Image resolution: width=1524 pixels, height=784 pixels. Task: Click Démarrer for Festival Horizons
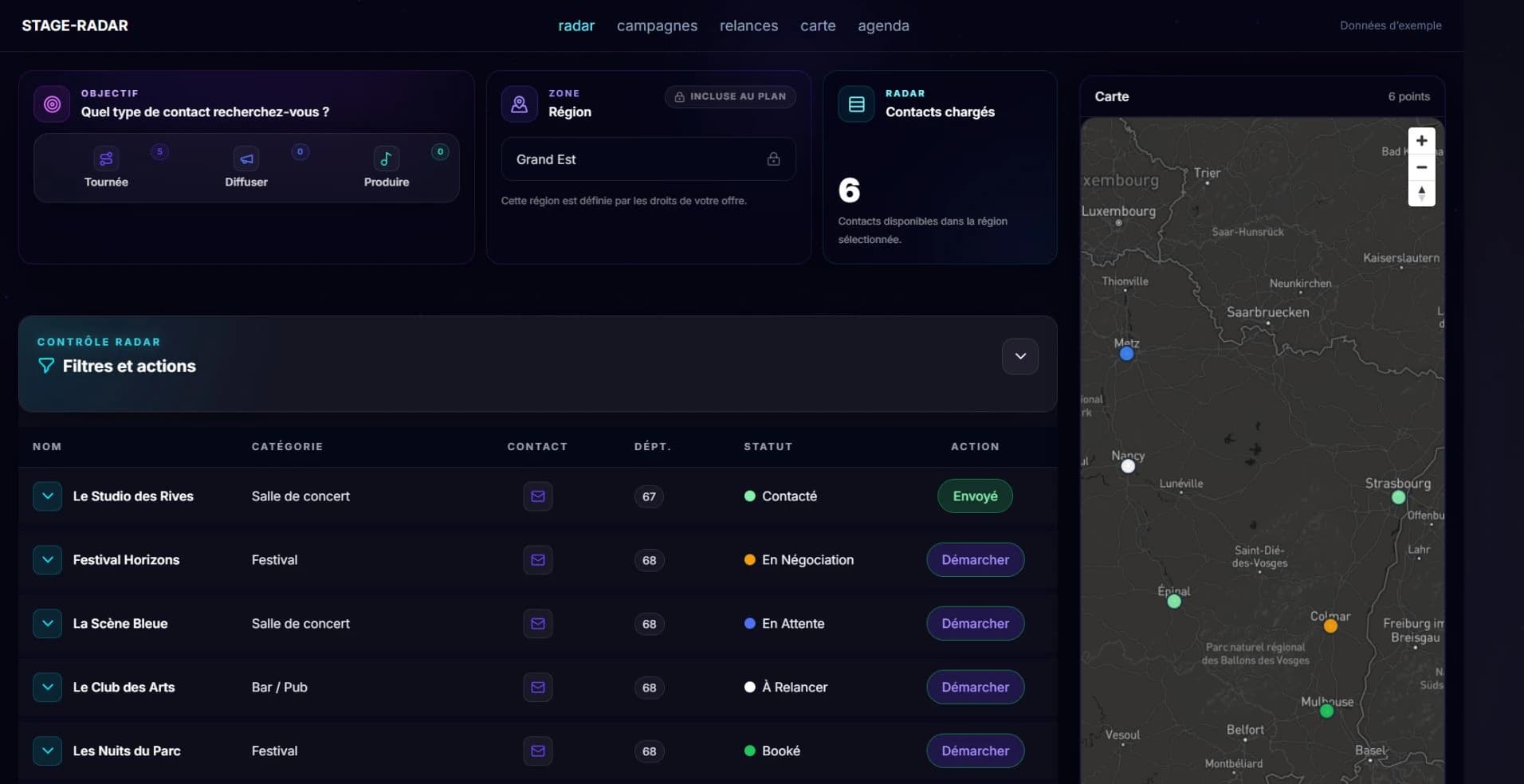coord(975,560)
